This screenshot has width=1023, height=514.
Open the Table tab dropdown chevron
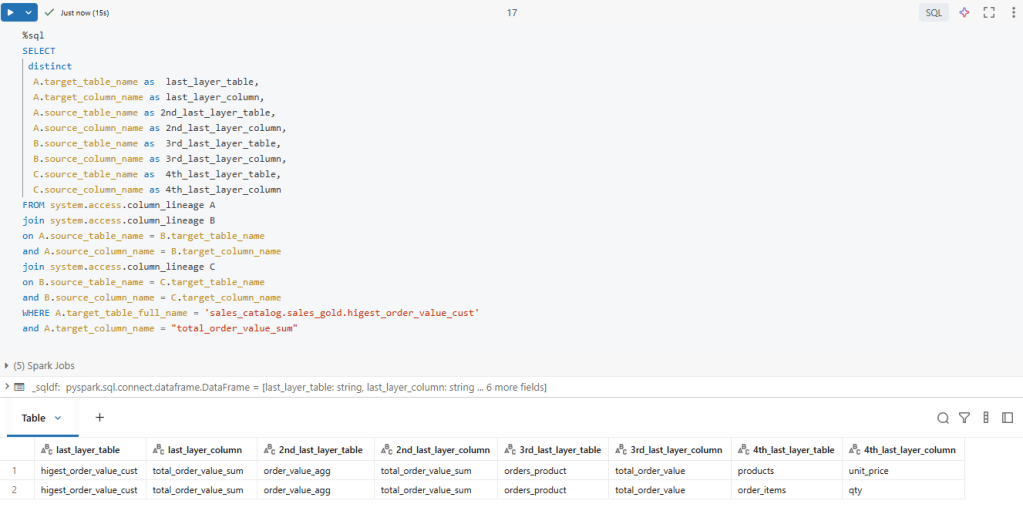[58, 418]
